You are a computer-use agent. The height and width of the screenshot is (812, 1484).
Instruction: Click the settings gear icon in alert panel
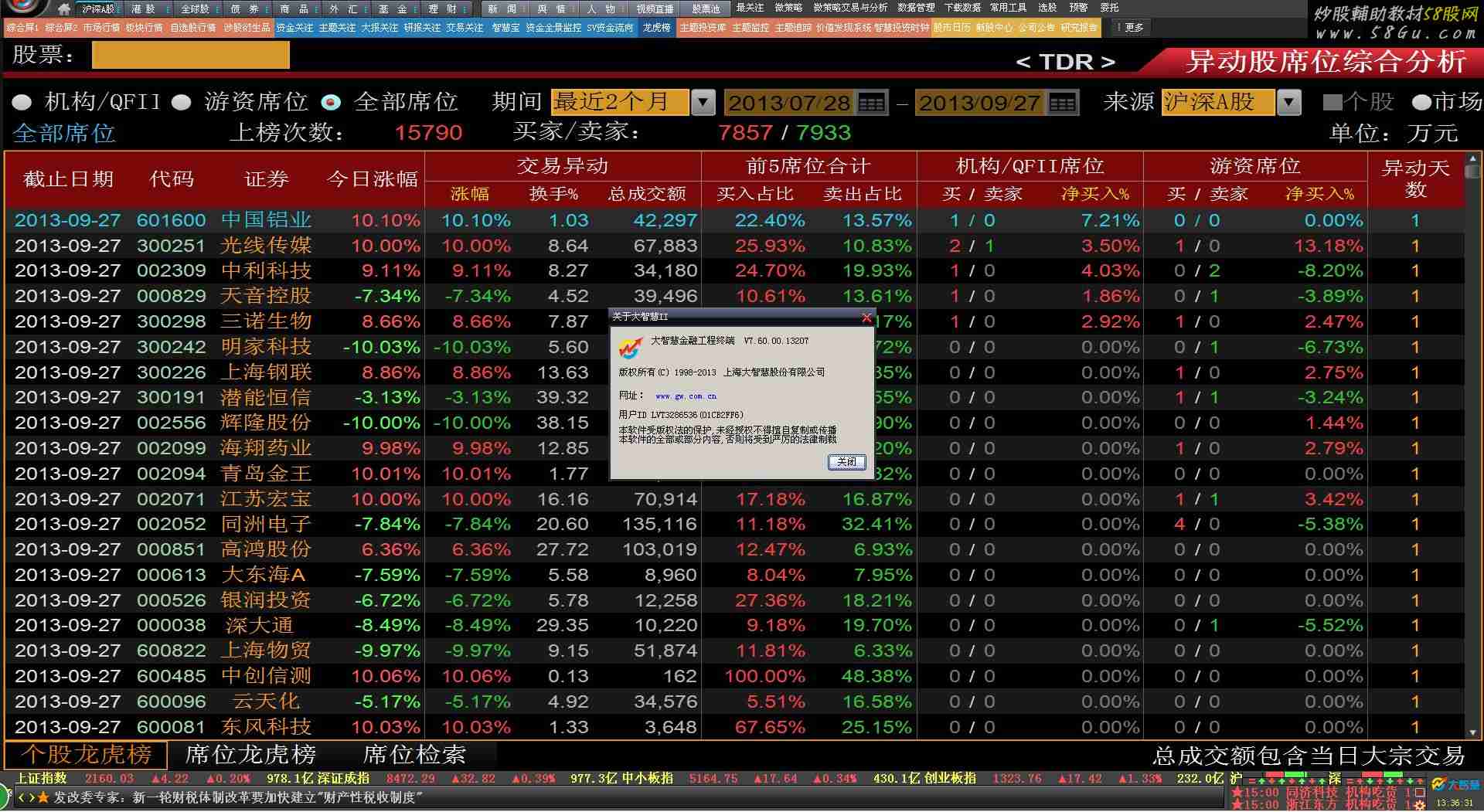point(1419,806)
